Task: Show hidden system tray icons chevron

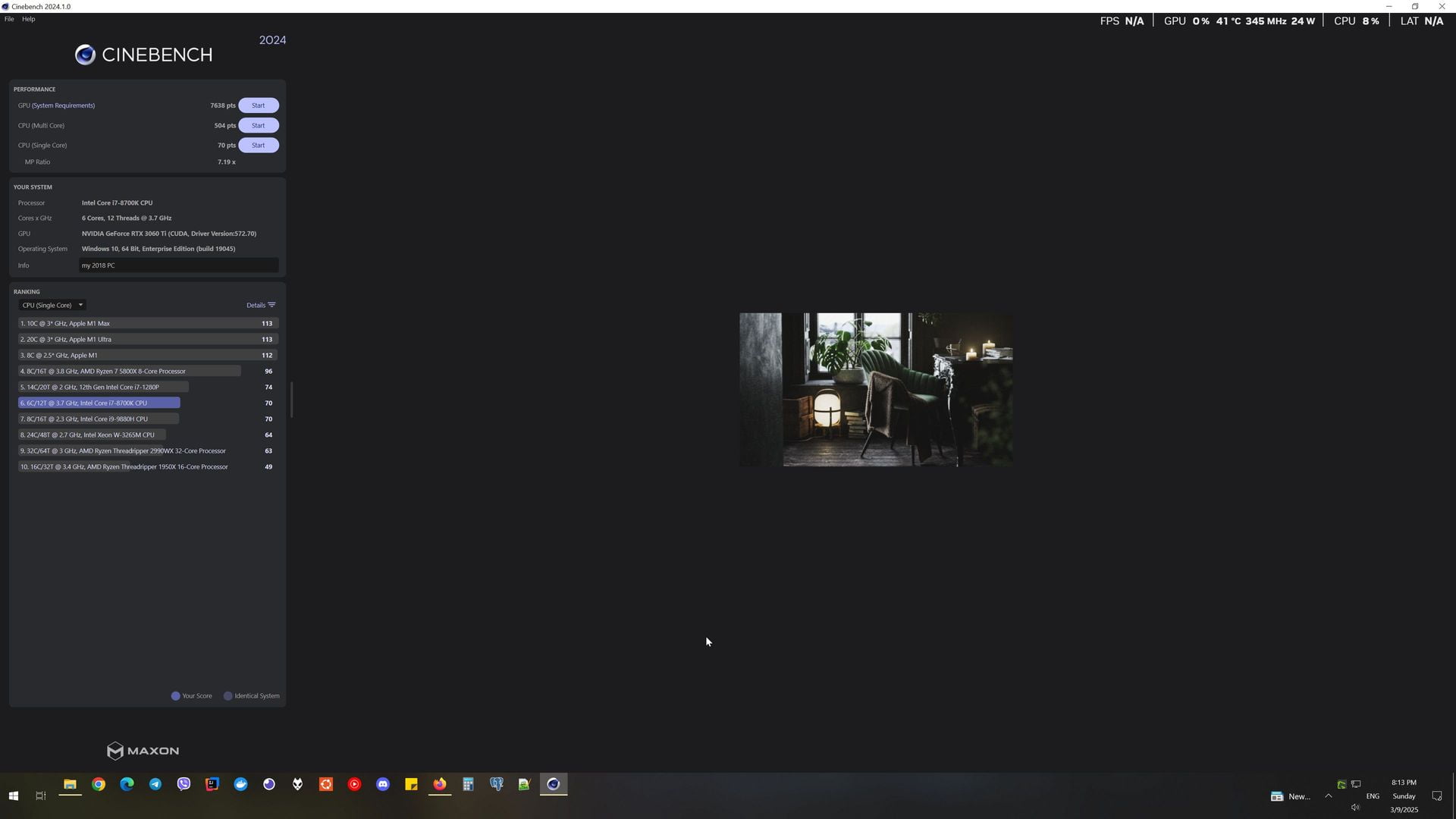Action: point(1329,795)
